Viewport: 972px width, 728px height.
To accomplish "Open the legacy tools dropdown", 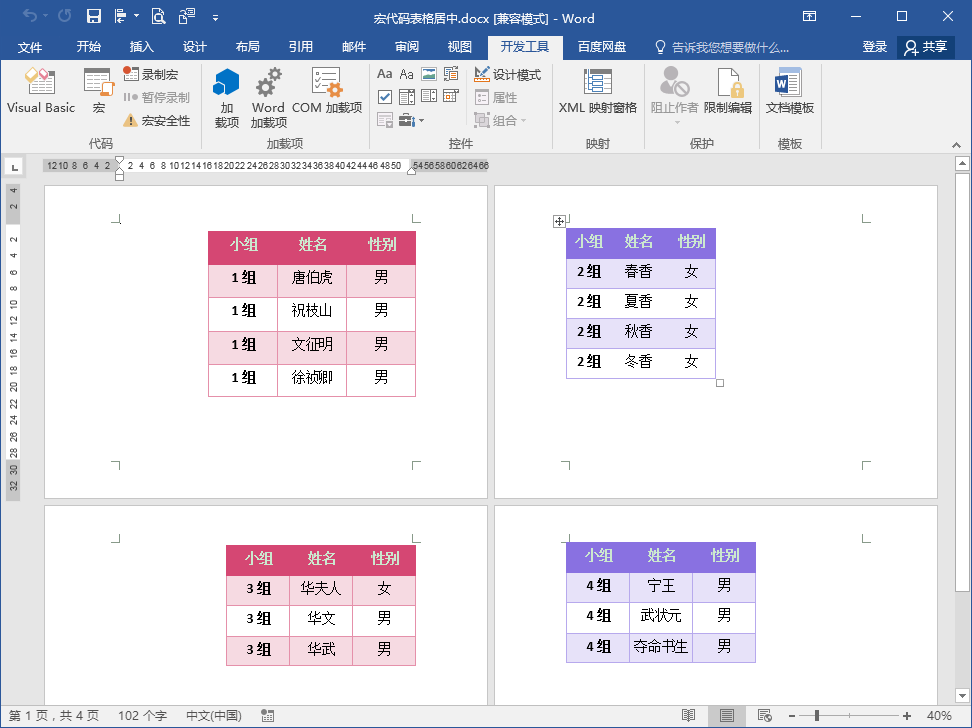I will pyautogui.click(x=412, y=120).
